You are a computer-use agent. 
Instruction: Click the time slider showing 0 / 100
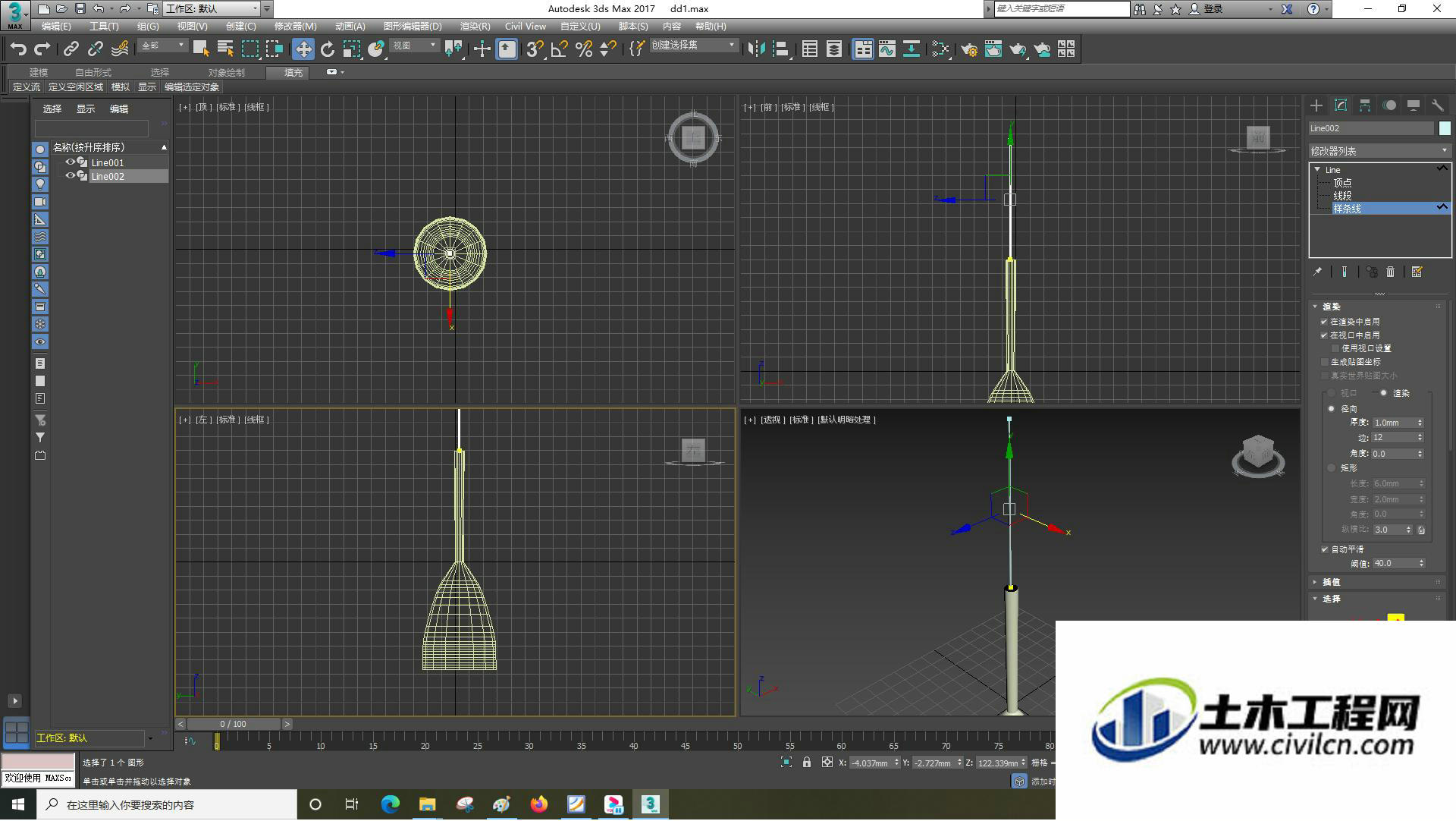(234, 724)
